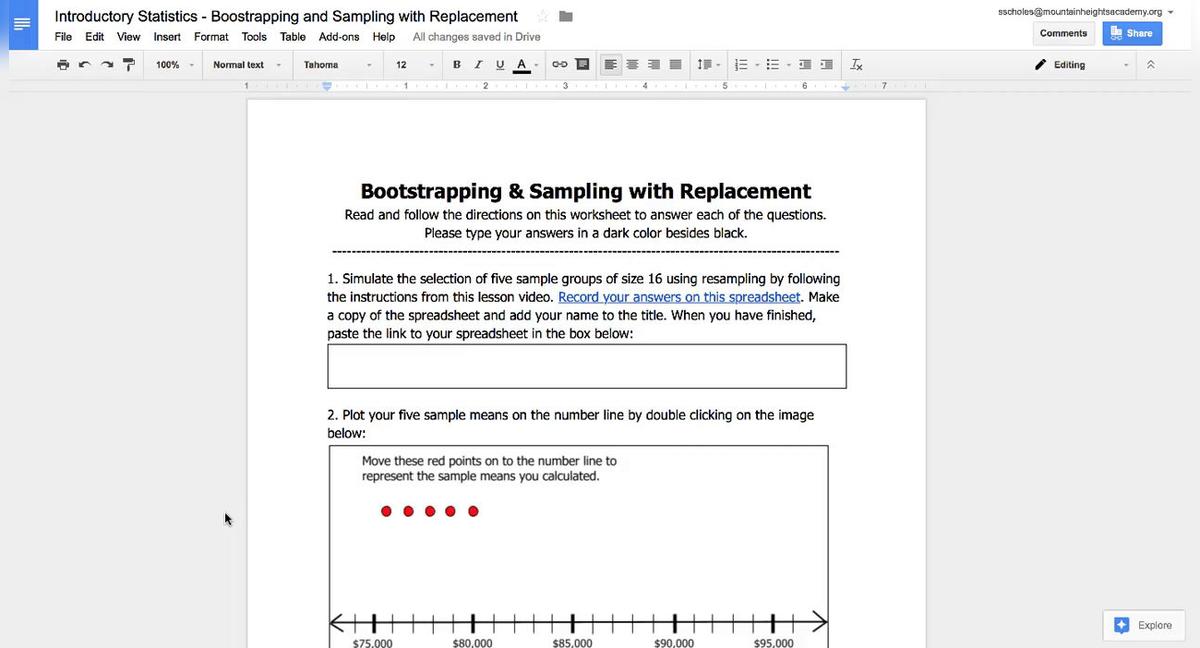Click the numbered list icon
The height and width of the screenshot is (648, 1200).
(x=741, y=65)
